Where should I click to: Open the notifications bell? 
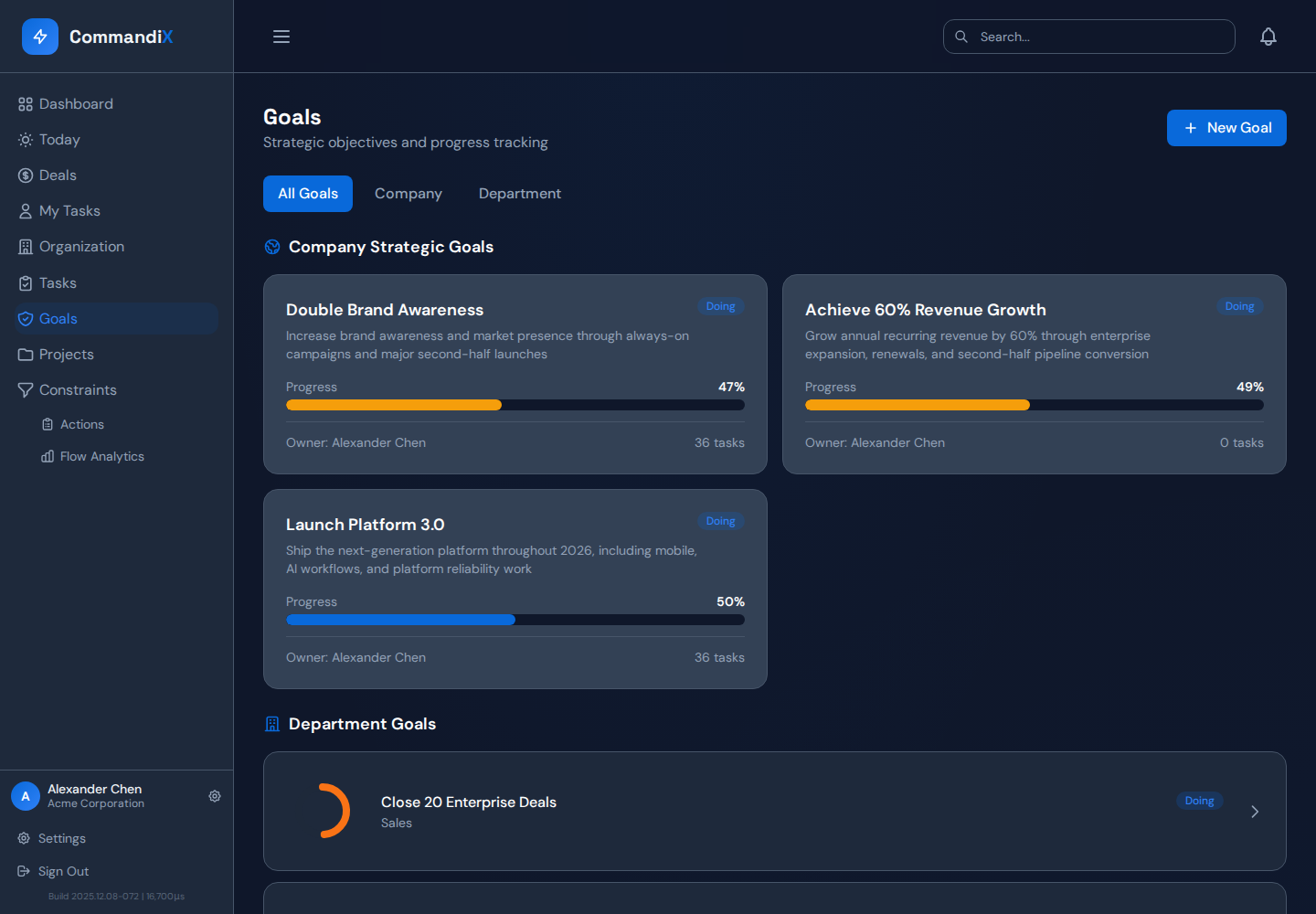[1268, 37]
